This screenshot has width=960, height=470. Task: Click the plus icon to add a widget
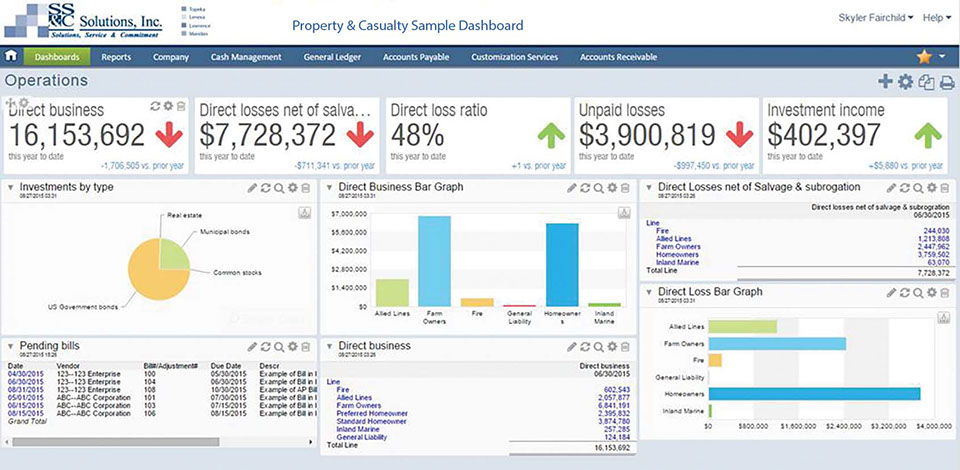tap(884, 82)
